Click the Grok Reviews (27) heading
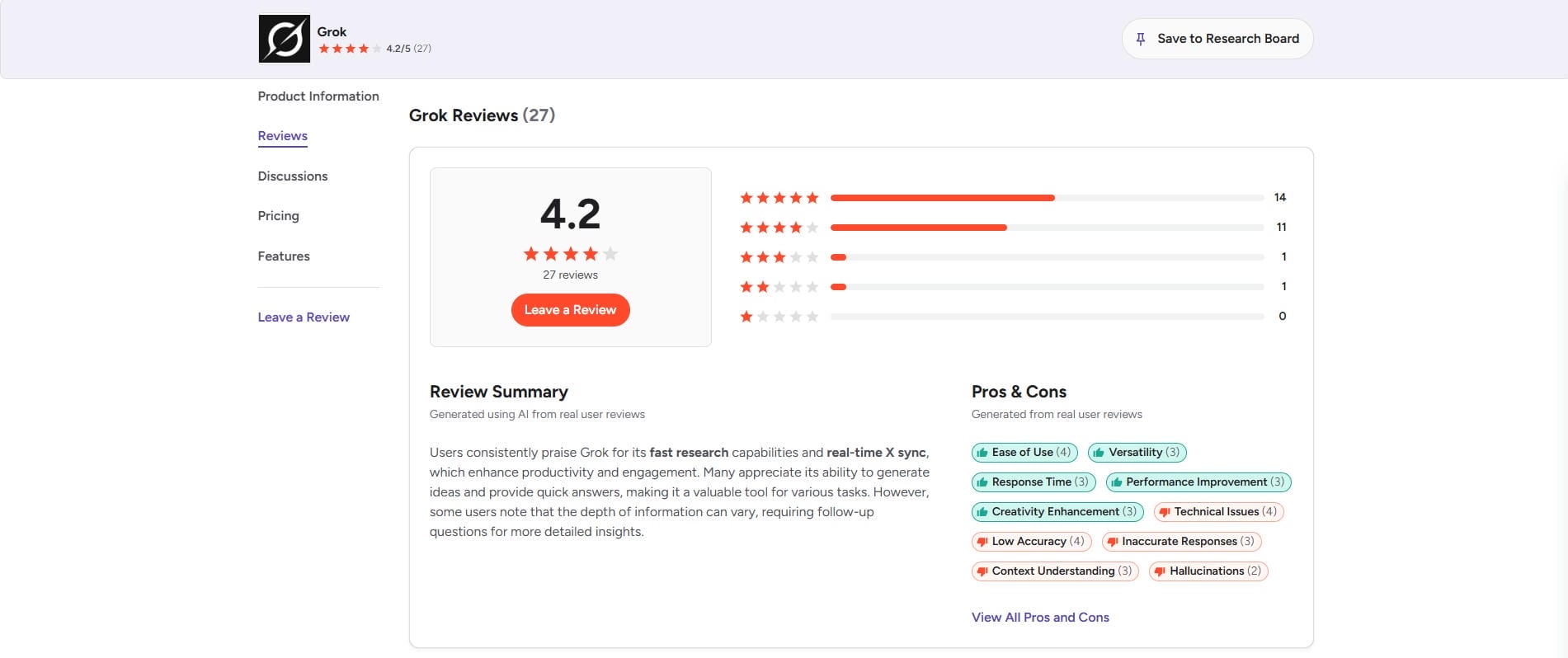This screenshot has width=1568, height=658. 483,115
